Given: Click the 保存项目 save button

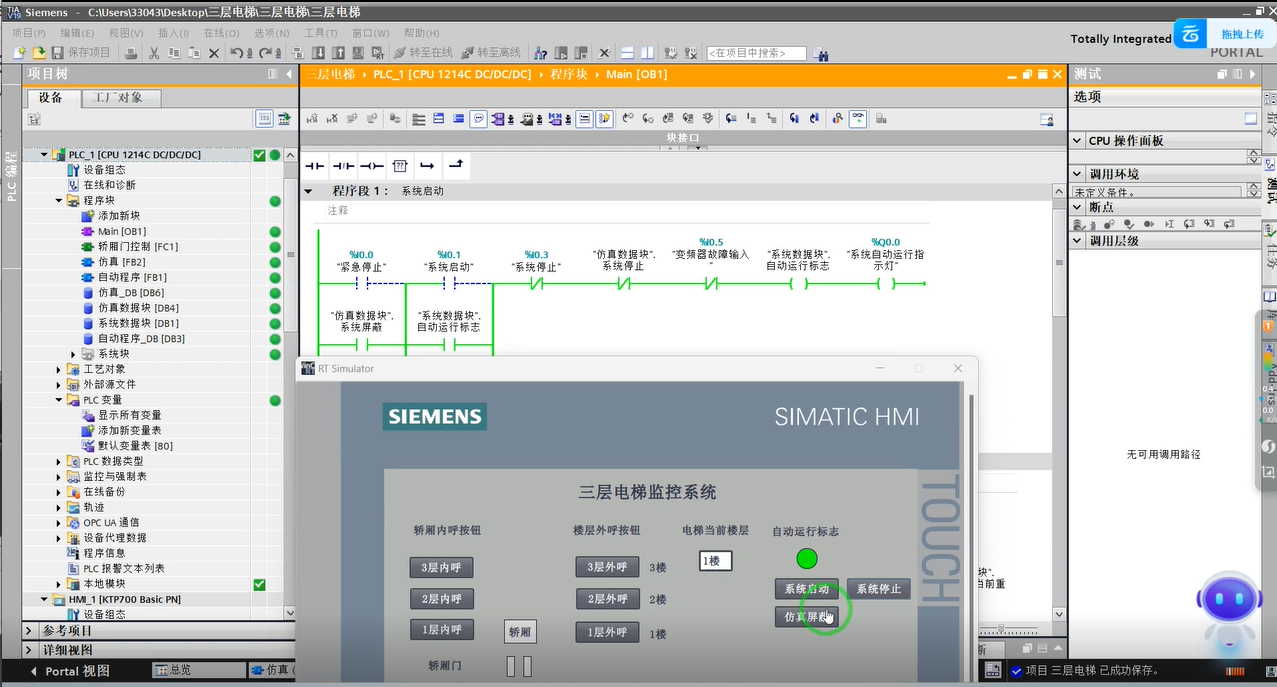Looking at the screenshot, I should coord(81,52).
